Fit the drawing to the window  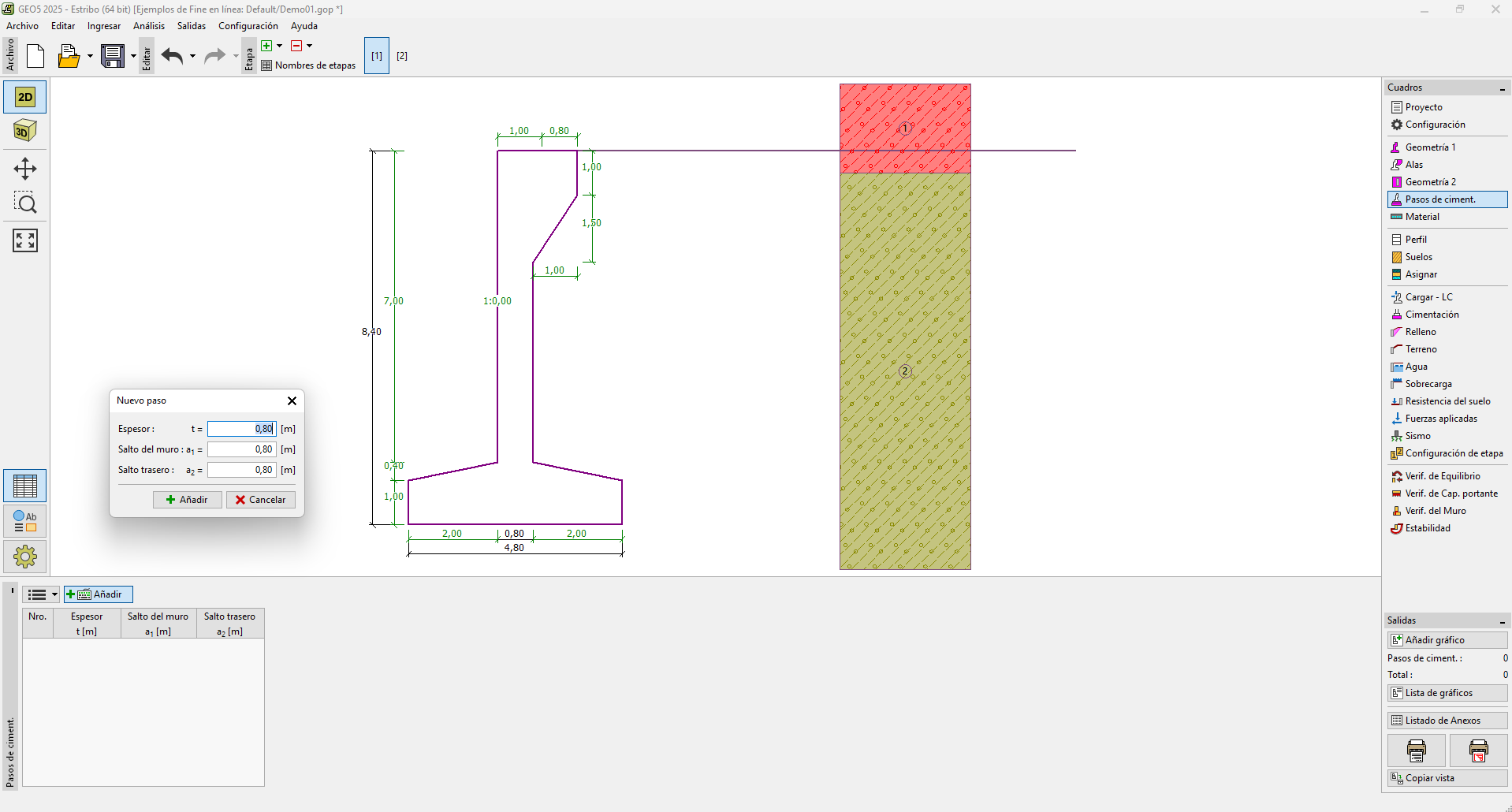click(x=25, y=240)
